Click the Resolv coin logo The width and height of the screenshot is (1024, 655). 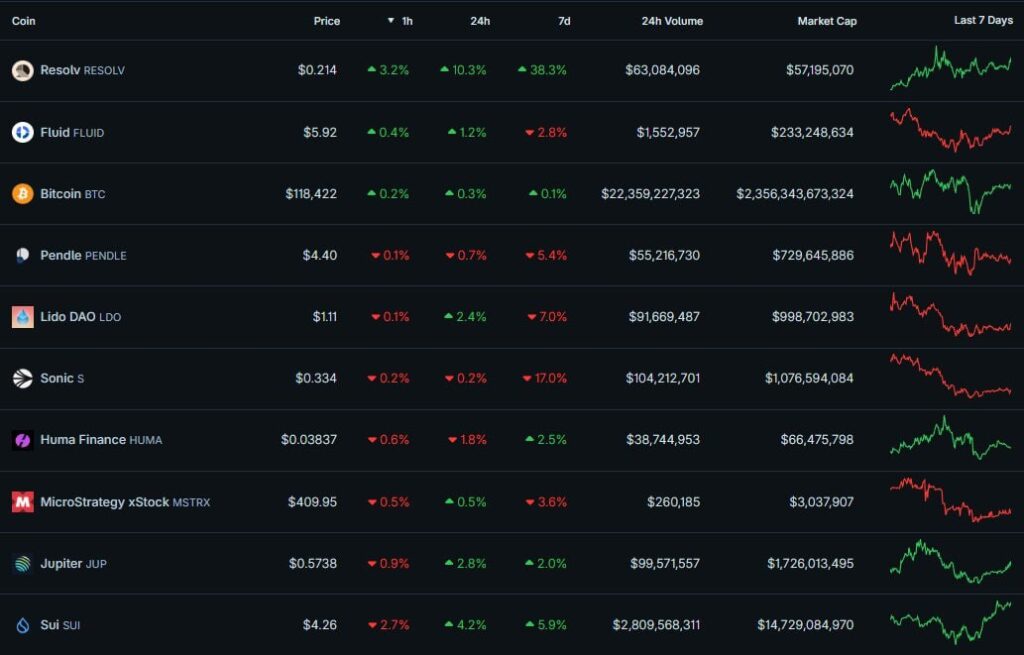tap(21, 70)
